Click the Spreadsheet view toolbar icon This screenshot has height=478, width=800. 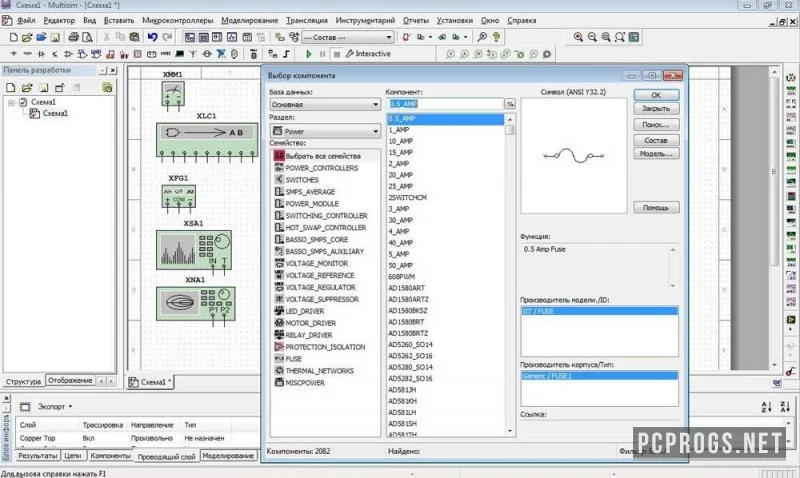click(x=204, y=37)
